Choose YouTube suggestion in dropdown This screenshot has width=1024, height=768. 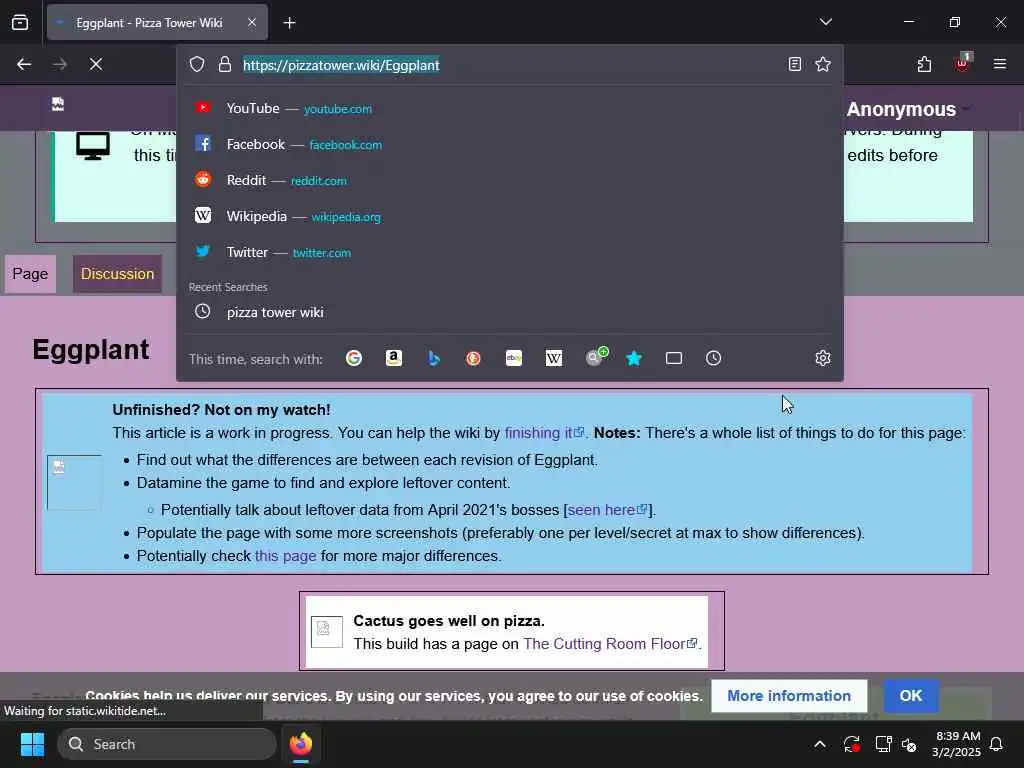(509, 108)
